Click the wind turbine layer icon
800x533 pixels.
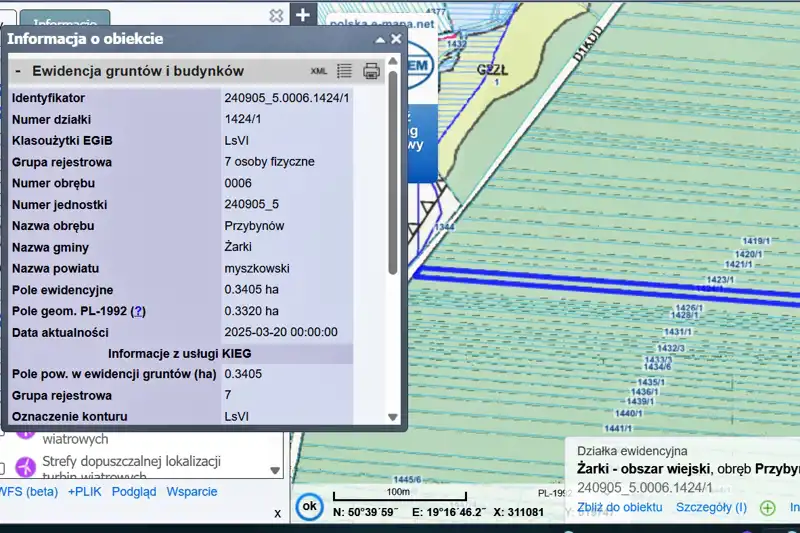point(25,466)
